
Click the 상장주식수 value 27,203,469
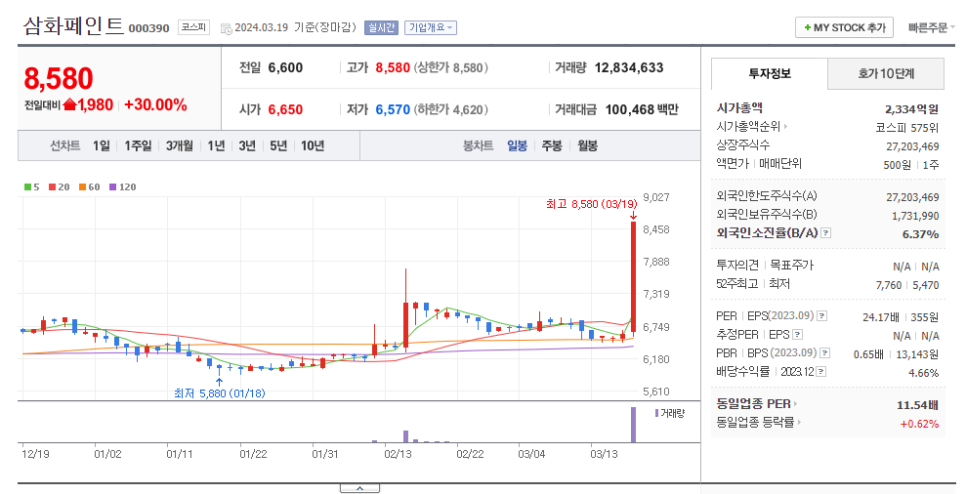[x=912, y=147]
